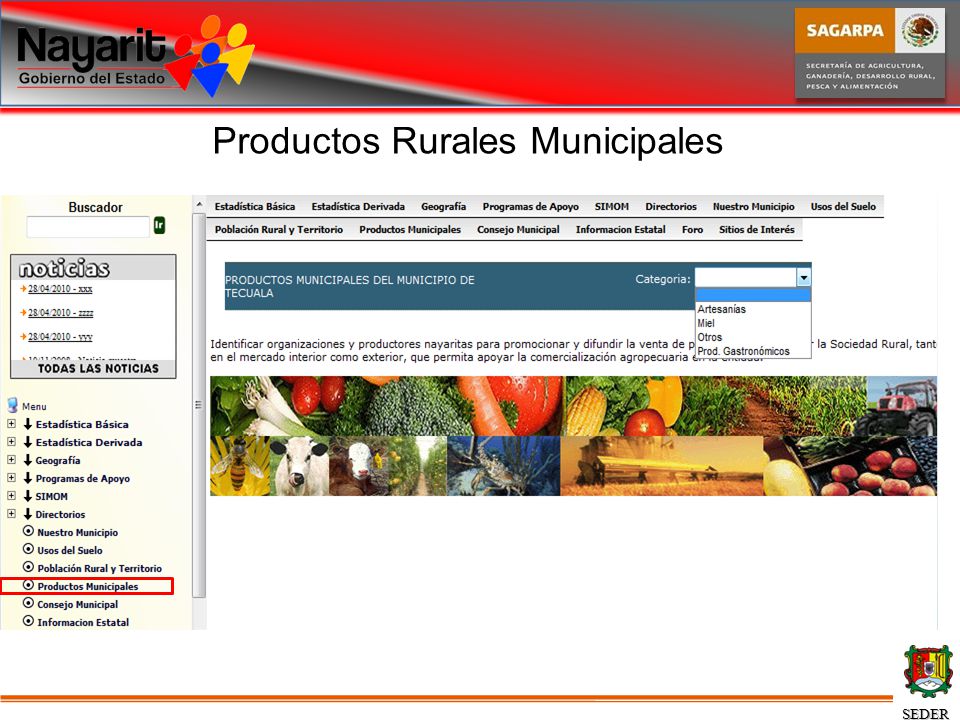The width and height of the screenshot is (960, 720).
Task: Click the Productos Municipales bullet icon
Action: [x=28, y=585]
